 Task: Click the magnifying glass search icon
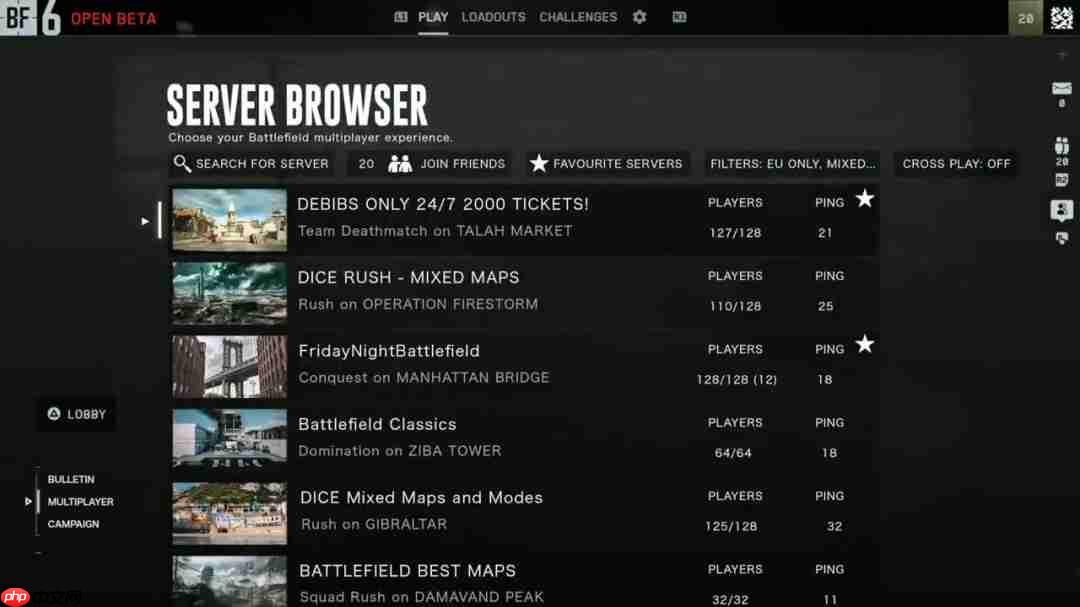click(181, 163)
